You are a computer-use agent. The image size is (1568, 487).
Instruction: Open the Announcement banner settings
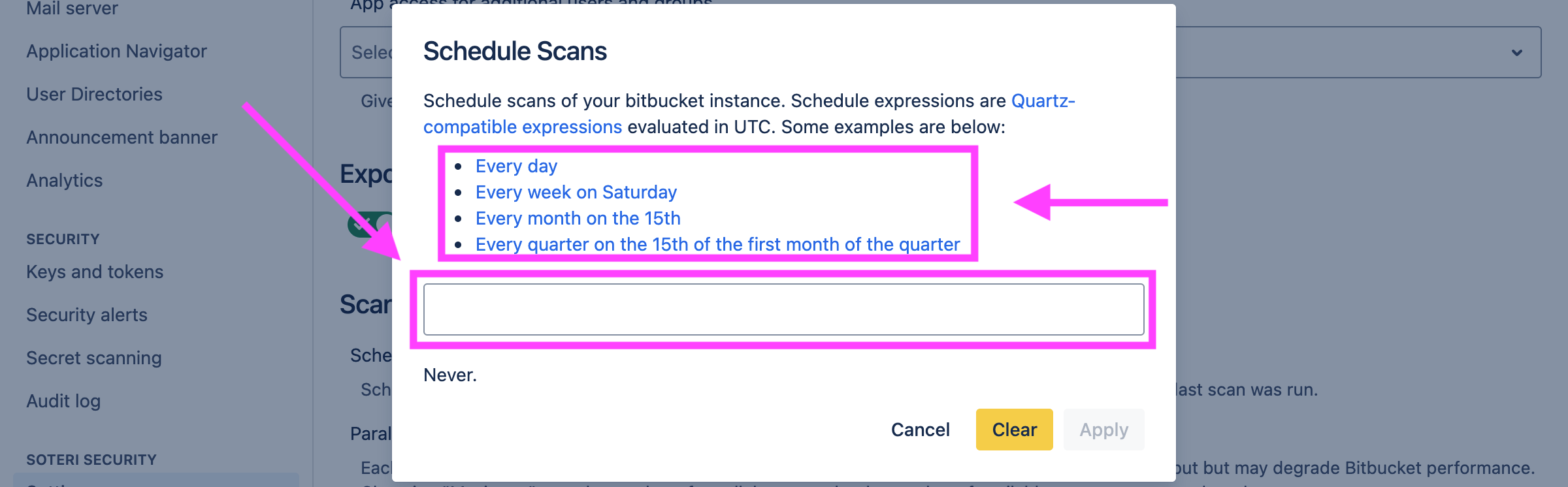pos(122,137)
